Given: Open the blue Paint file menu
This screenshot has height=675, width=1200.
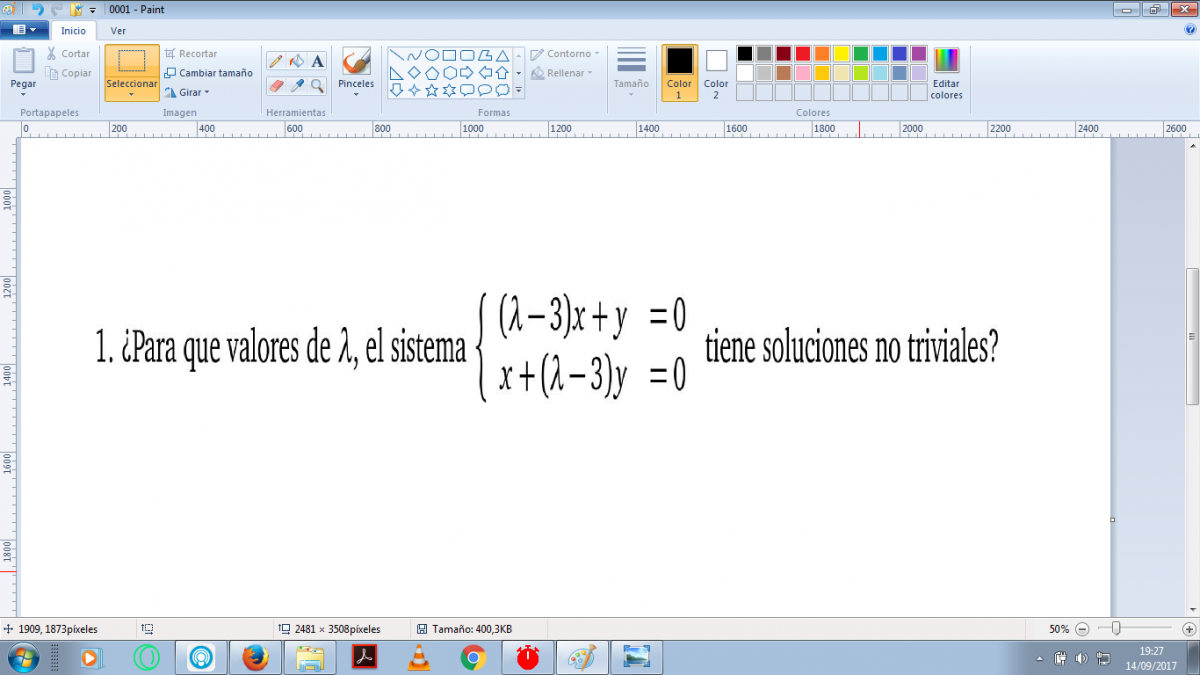Looking at the screenshot, I should click(24, 30).
